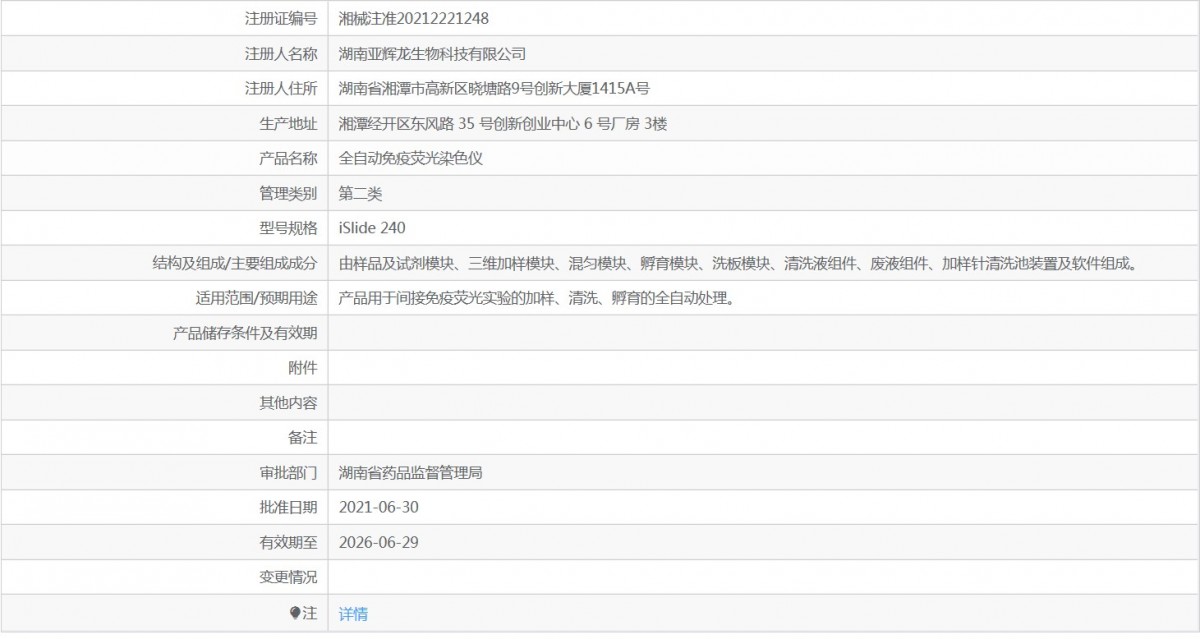Click the 有效期至 label
This screenshot has height=639, width=1200.
288,543
